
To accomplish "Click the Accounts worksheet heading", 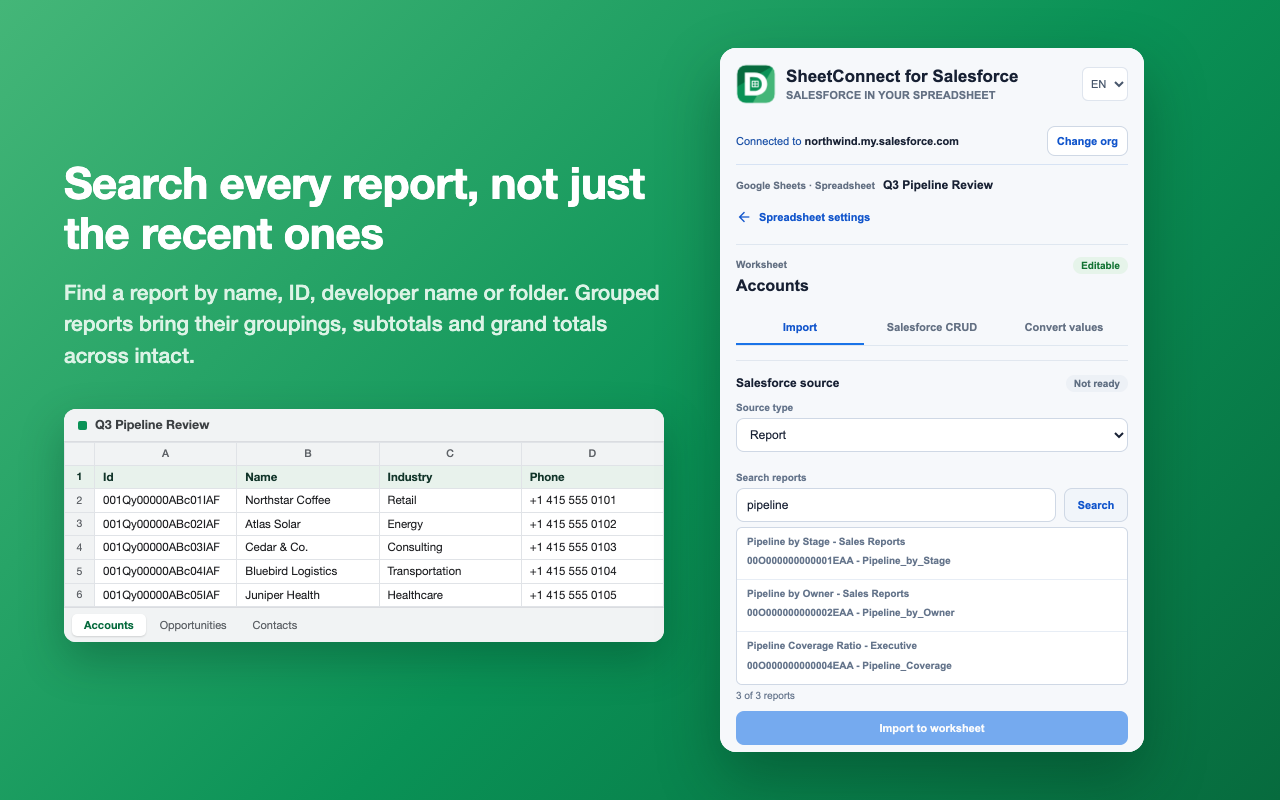I will [772, 286].
